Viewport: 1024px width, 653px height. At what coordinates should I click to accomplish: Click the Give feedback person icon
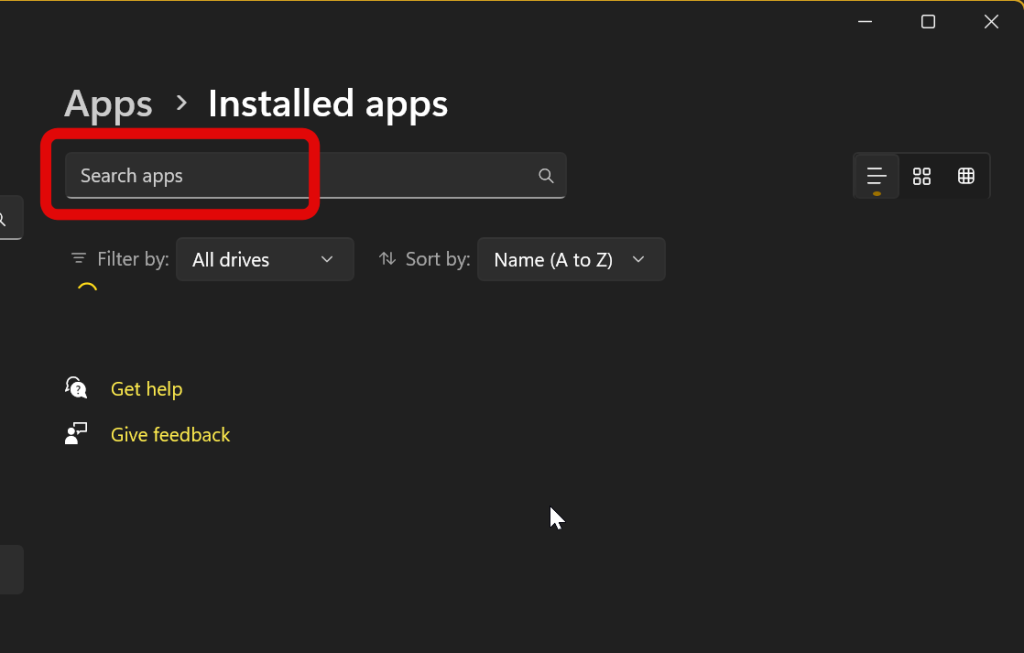point(76,434)
